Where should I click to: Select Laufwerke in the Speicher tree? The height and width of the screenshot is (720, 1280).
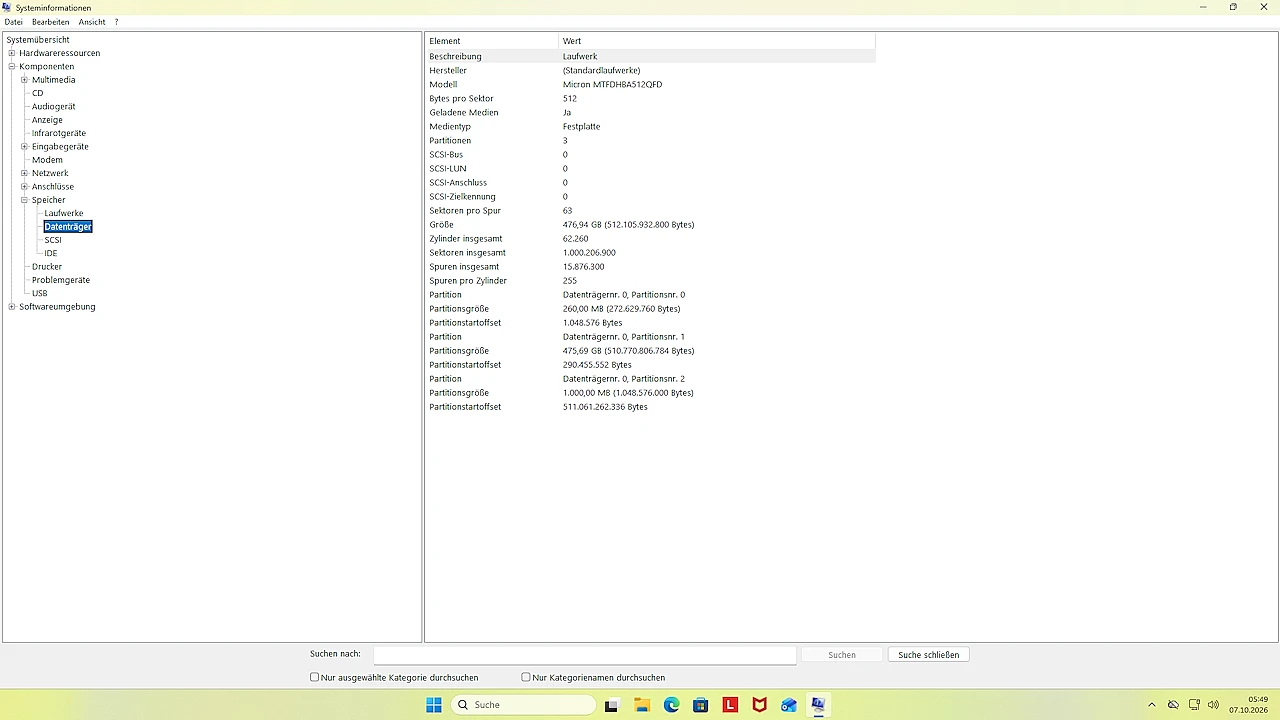click(x=64, y=213)
